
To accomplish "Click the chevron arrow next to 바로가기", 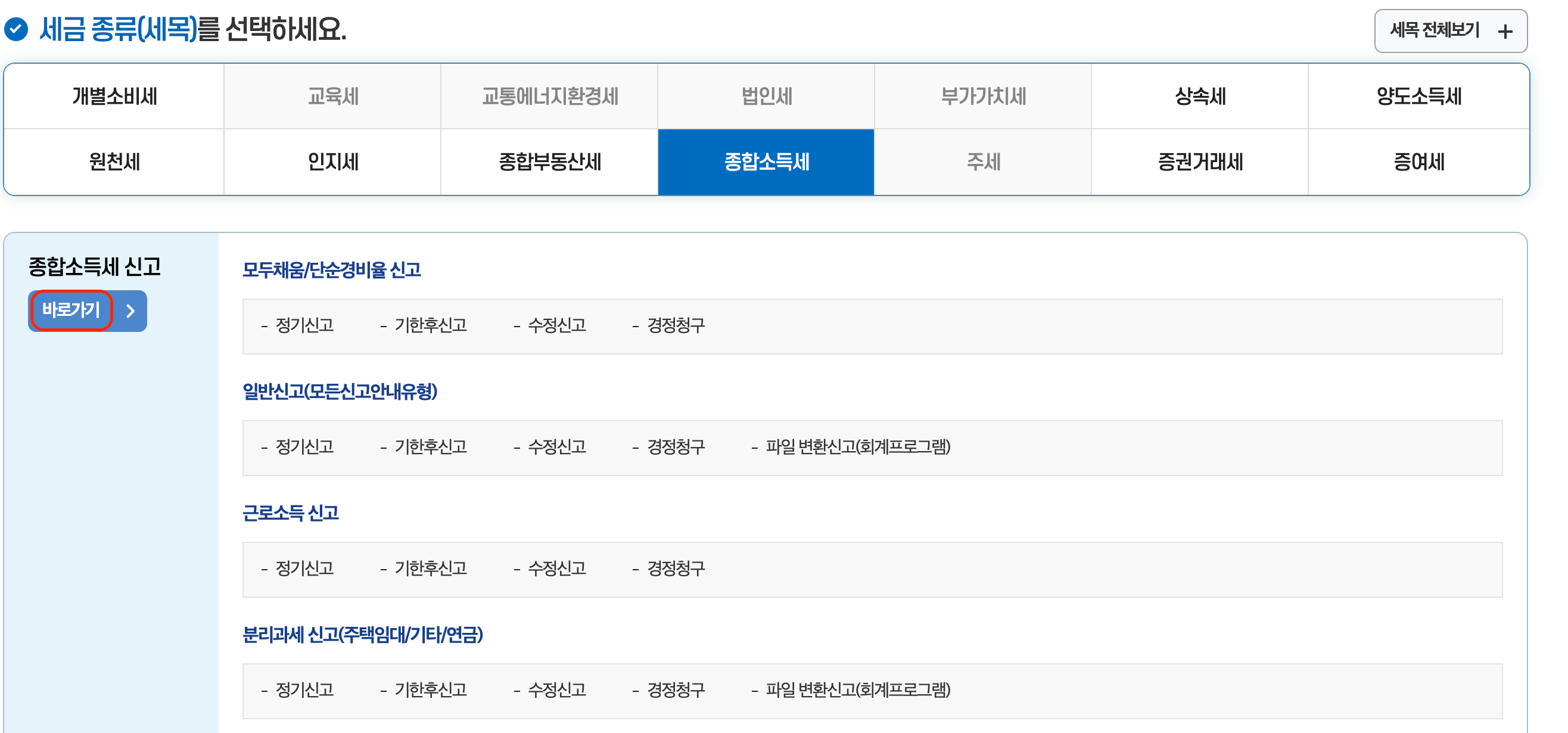I will click(x=130, y=311).
